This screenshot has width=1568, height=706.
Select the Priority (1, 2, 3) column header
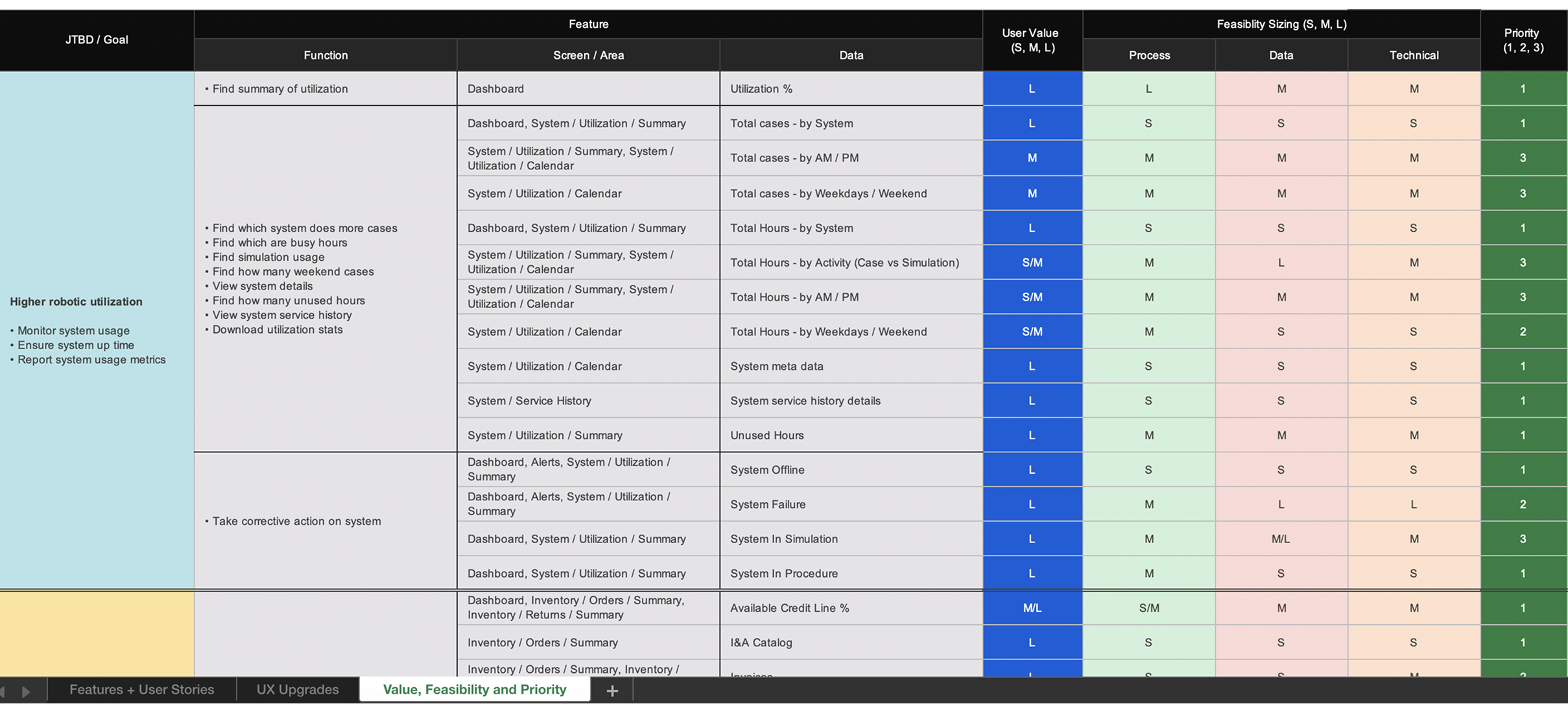(1523, 40)
